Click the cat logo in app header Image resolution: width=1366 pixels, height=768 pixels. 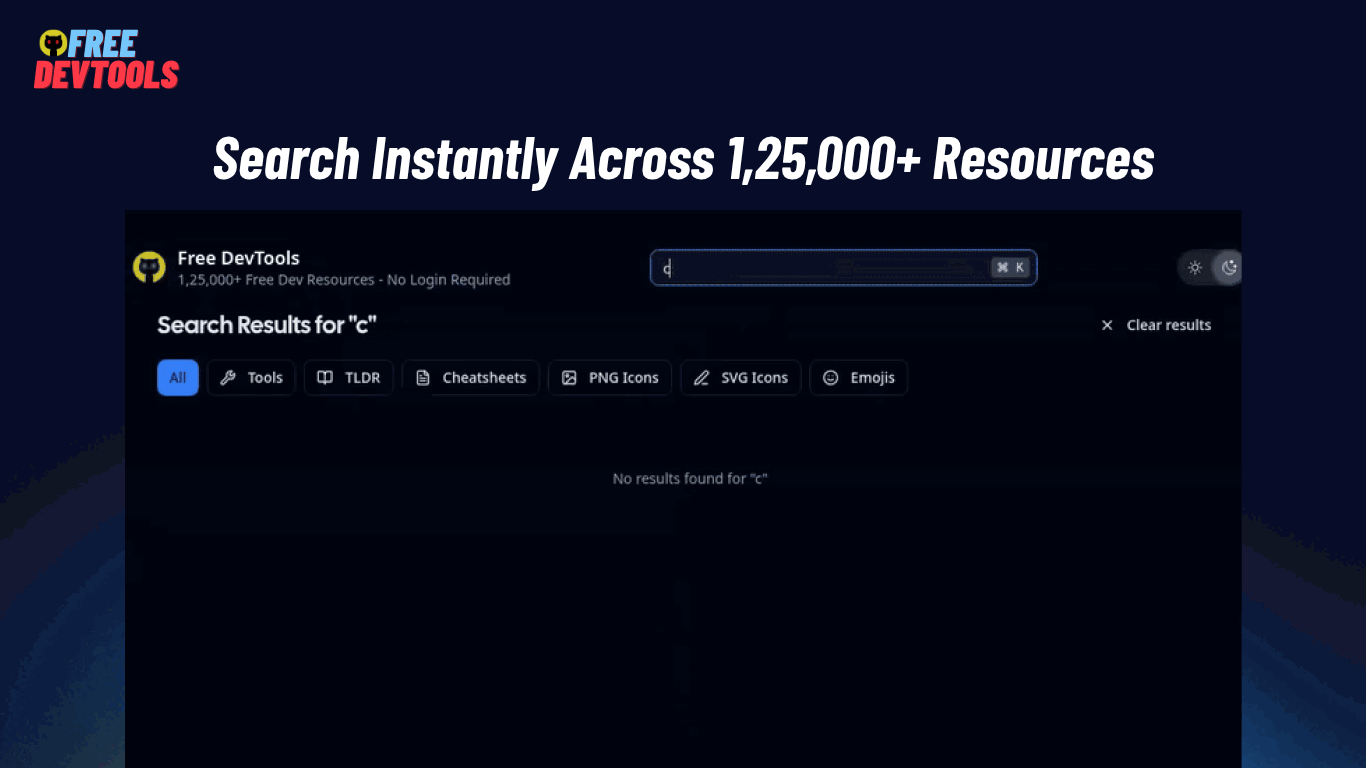149,267
